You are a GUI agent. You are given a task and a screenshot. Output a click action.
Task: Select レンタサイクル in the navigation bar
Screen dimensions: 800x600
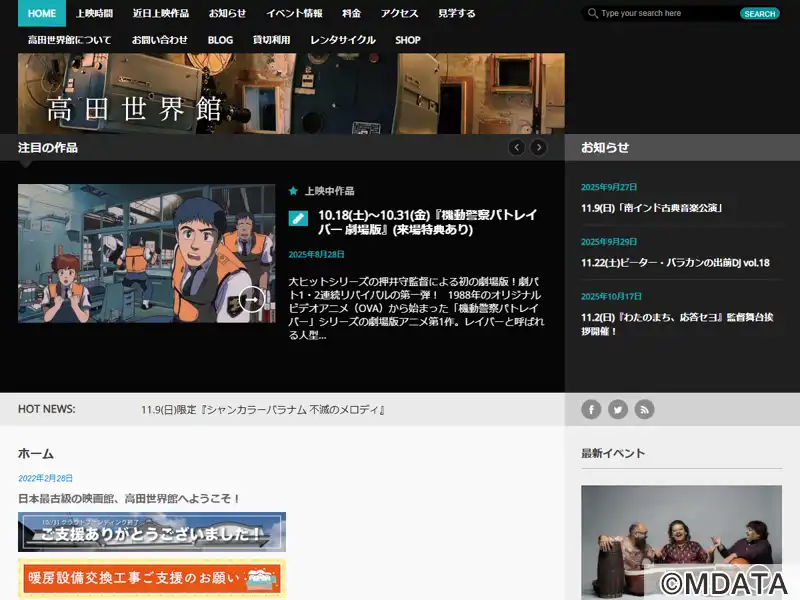point(343,40)
